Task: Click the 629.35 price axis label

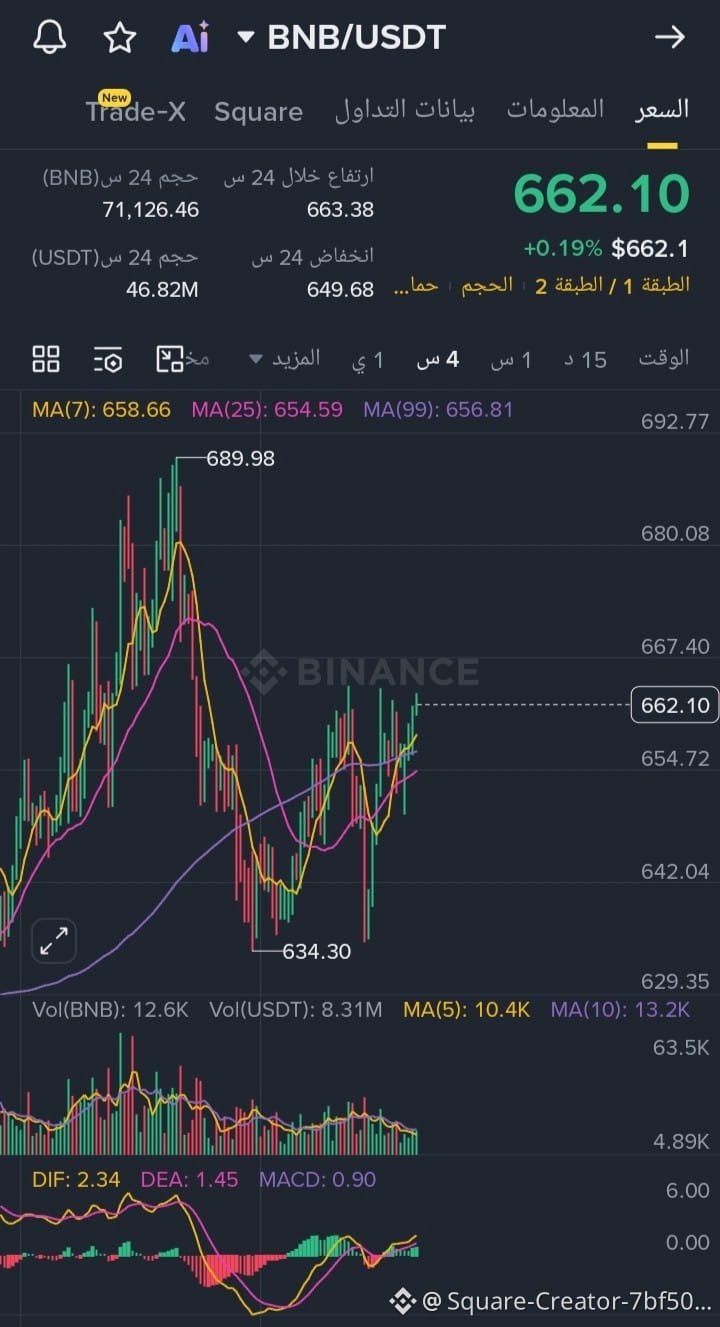Action: click(675, 981)
